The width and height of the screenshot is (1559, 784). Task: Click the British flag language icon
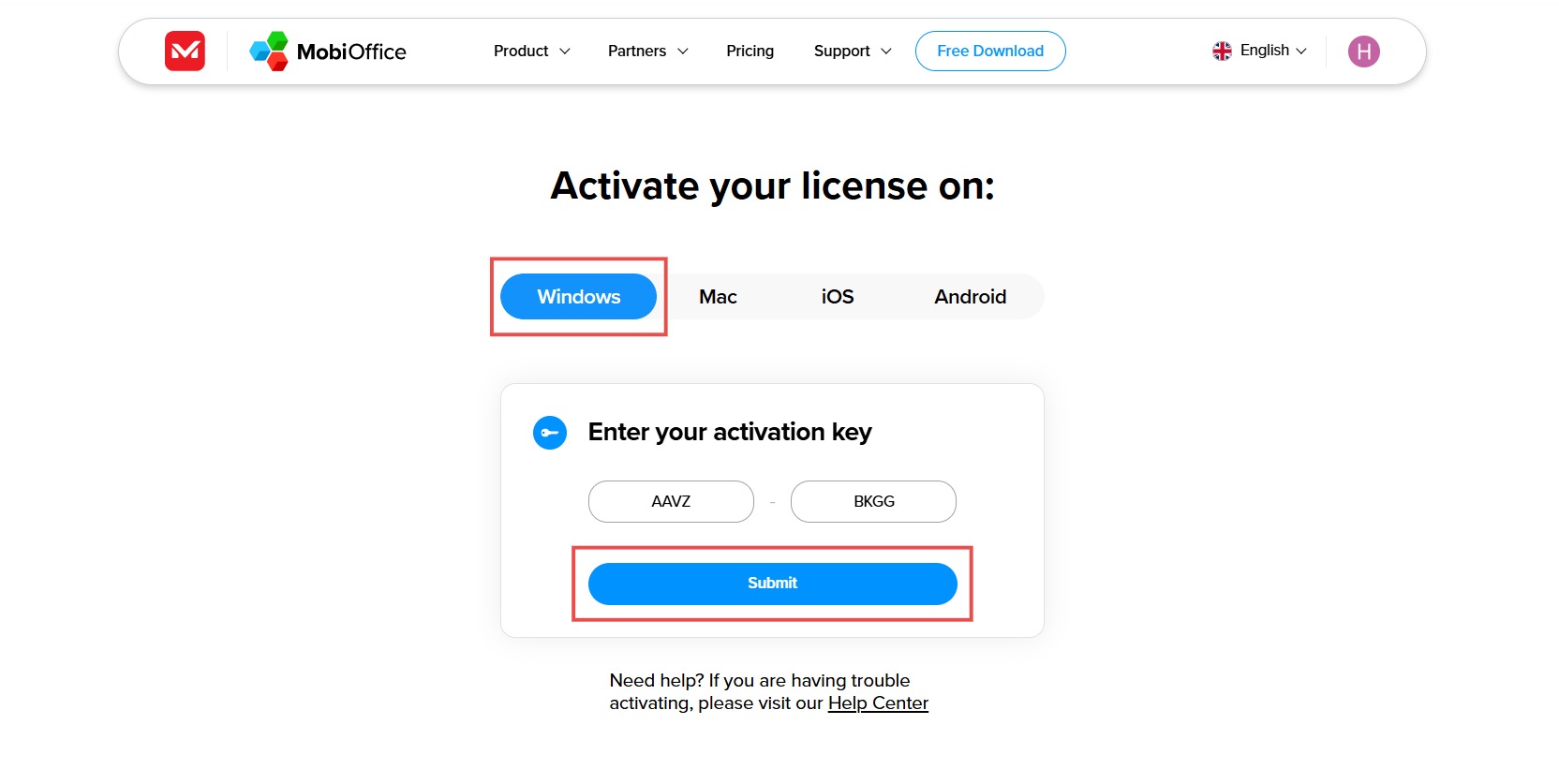tap(1222, 51)
